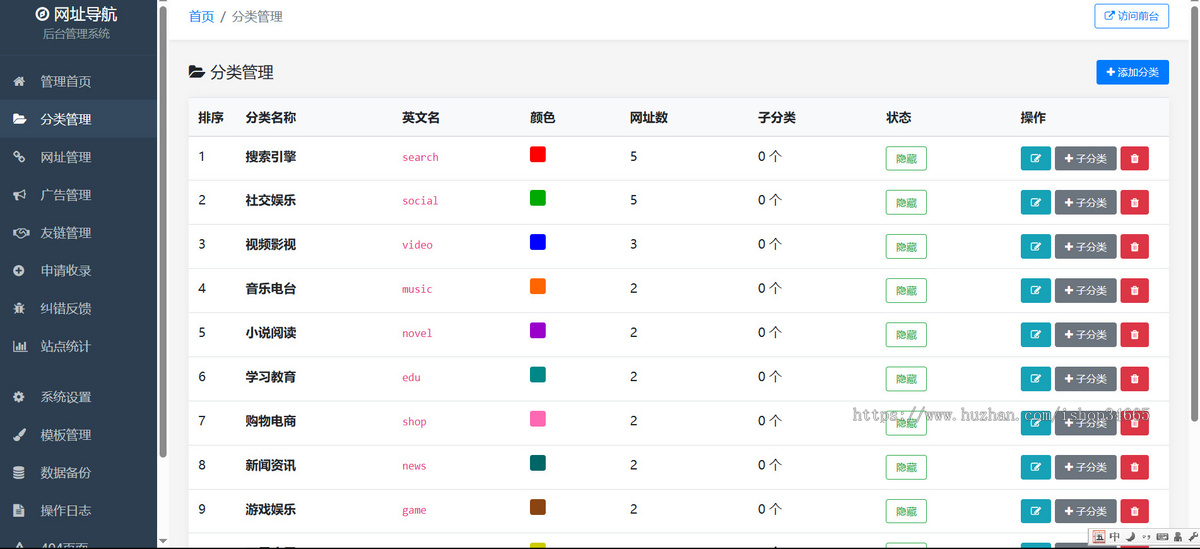Click the green color swatch for 社交娱乐
This screenshot has width=1200, height=549.
point(538,198)
